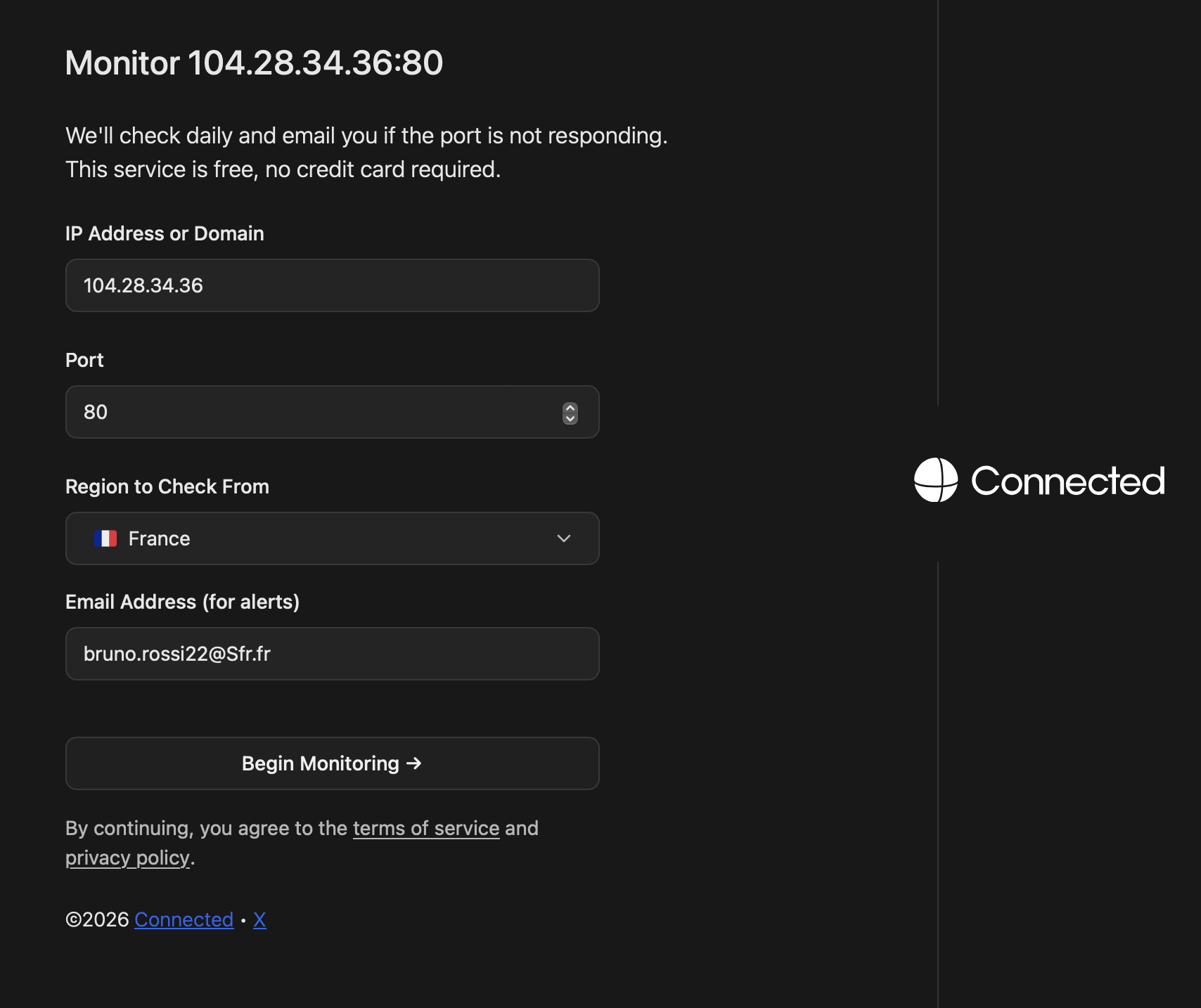Increase port with the stepper up arrow
Viewport: 1201px width, 1008px height.
tap(570, 408)
